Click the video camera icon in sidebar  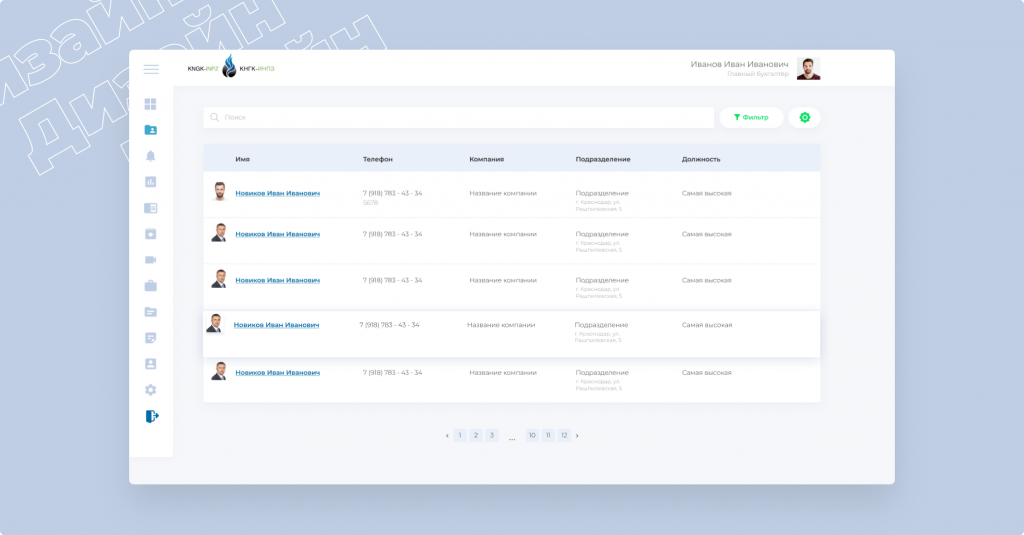pos(151,260)
